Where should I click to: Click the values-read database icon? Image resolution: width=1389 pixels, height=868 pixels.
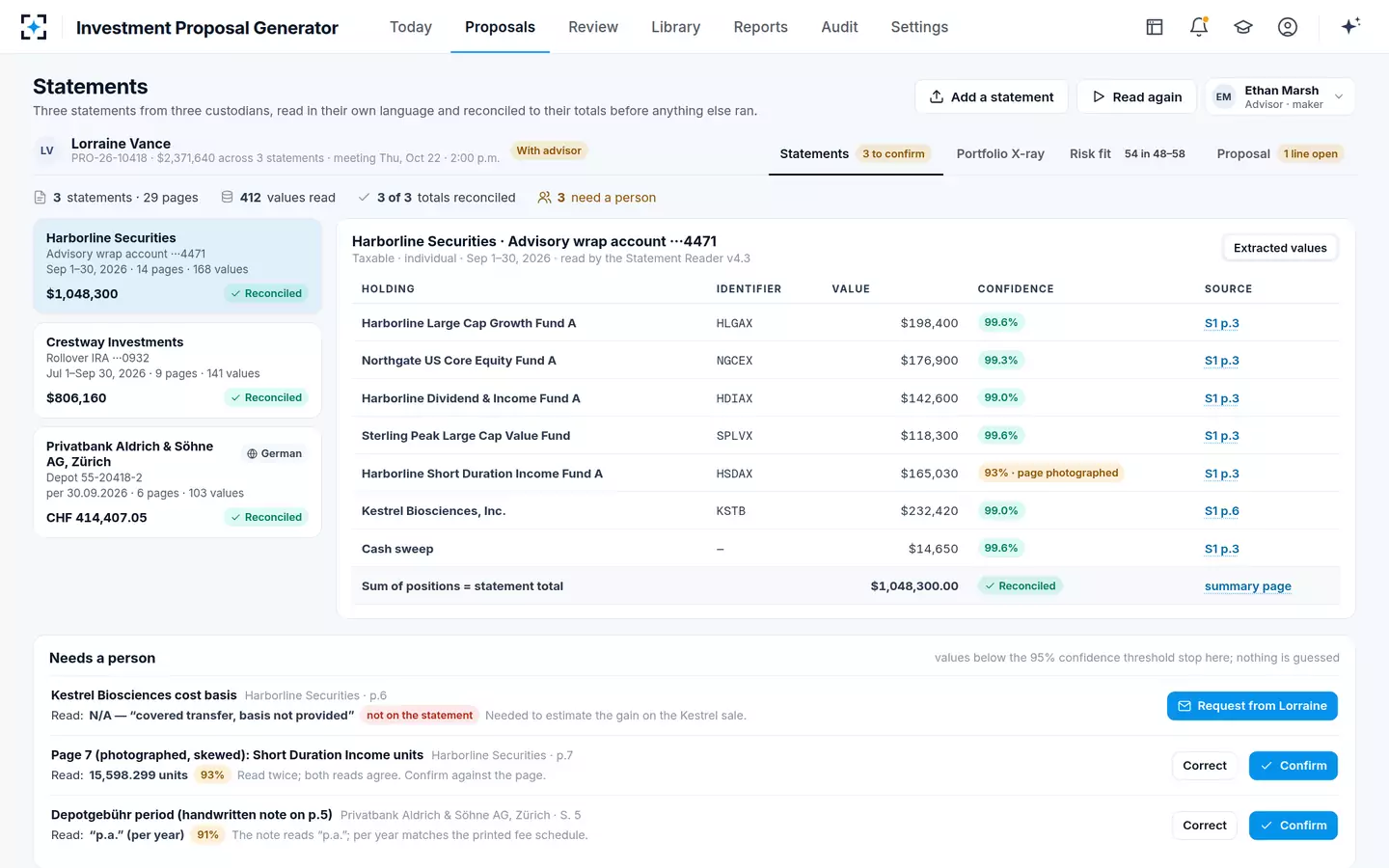(227, 198)
